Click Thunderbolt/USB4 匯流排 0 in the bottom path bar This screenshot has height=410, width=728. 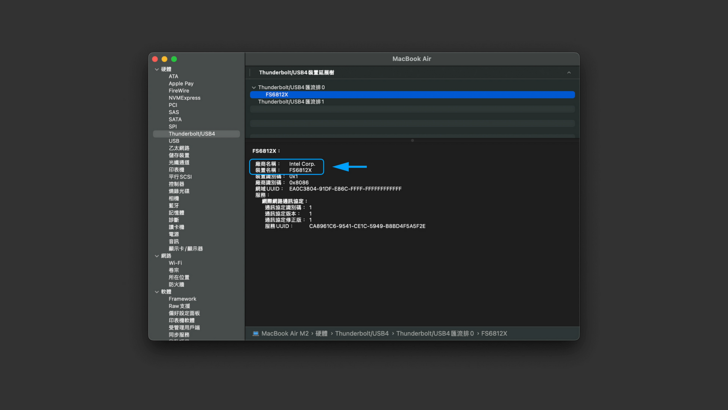[435, 334]
